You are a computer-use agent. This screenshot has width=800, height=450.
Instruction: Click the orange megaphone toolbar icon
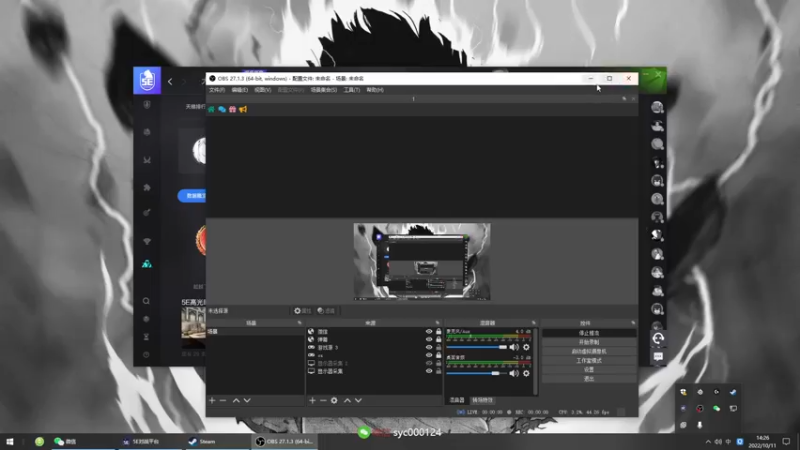[x=243, y=109]
